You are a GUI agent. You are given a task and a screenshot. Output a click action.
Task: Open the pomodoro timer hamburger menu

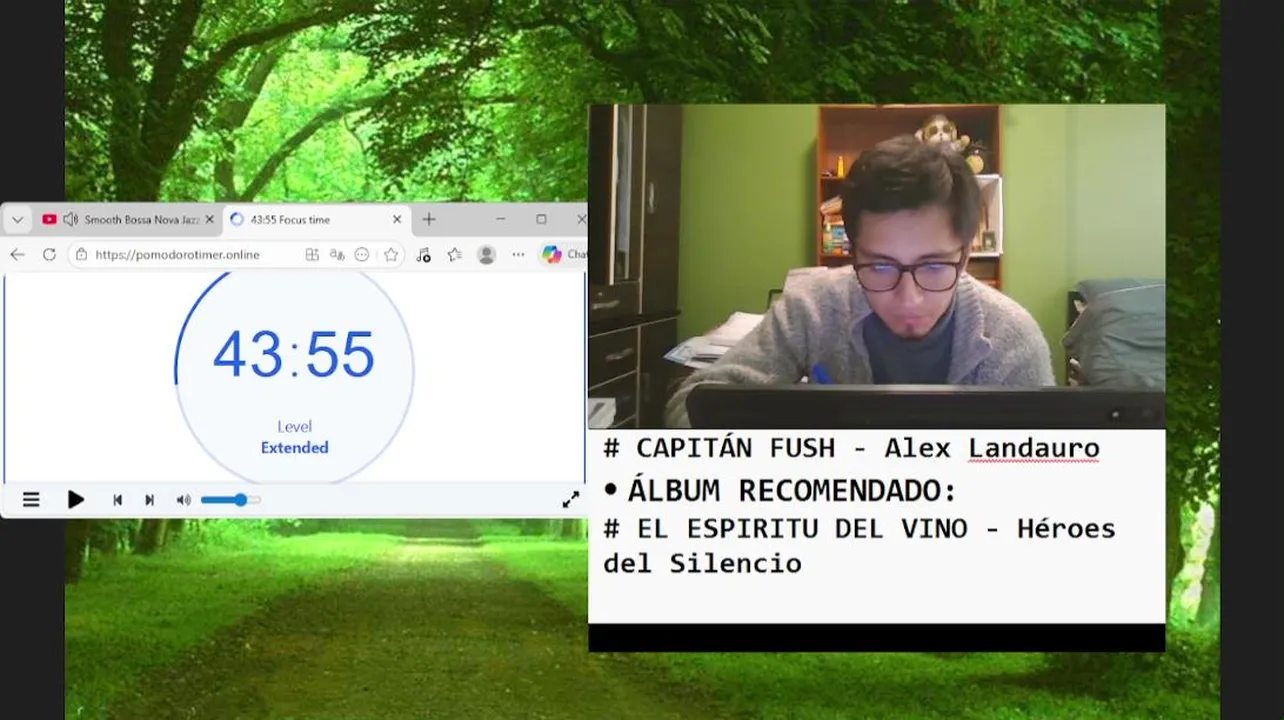click(31, 499)
